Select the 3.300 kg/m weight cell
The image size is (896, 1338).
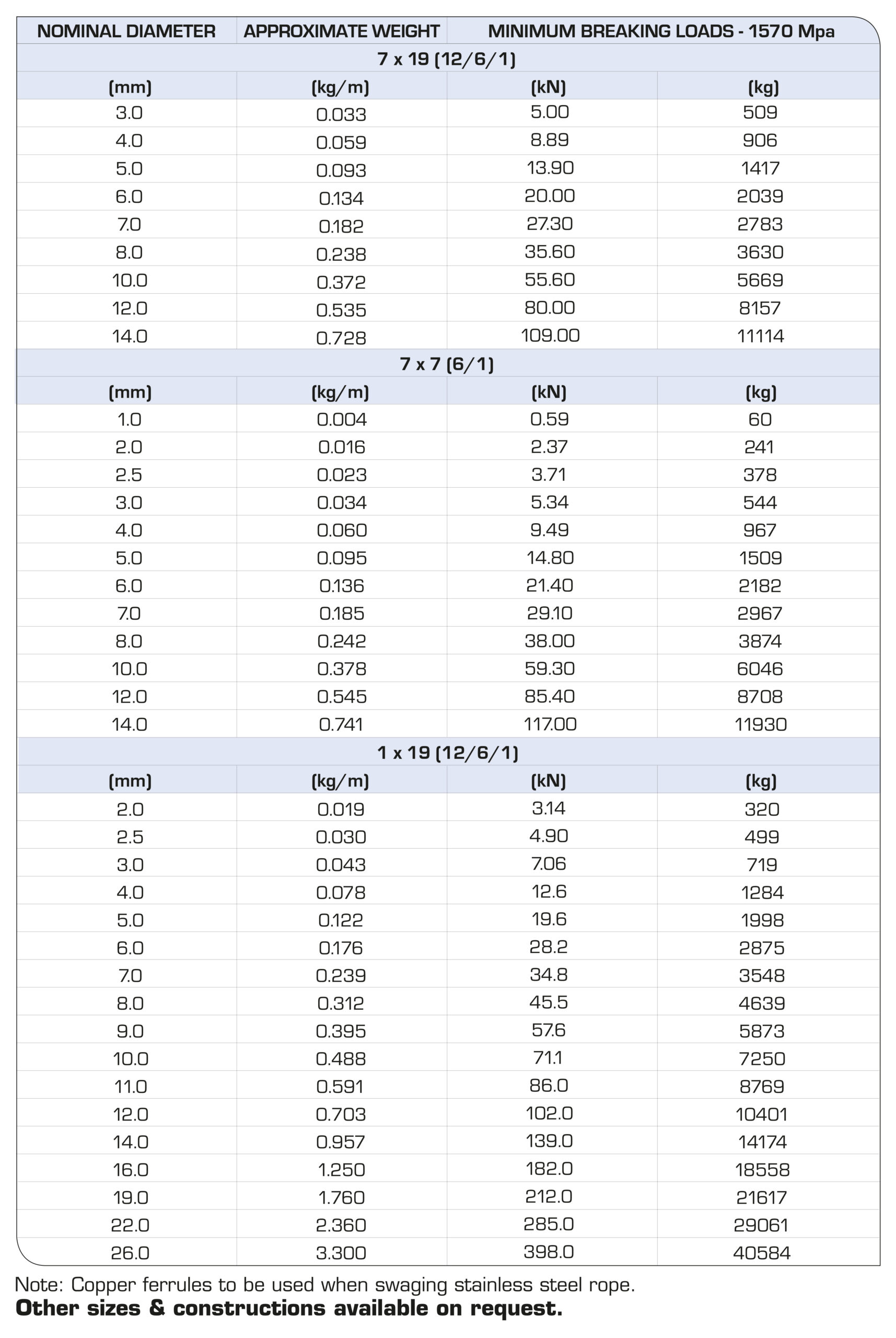pyautogui.click(x=341, y=1253)
